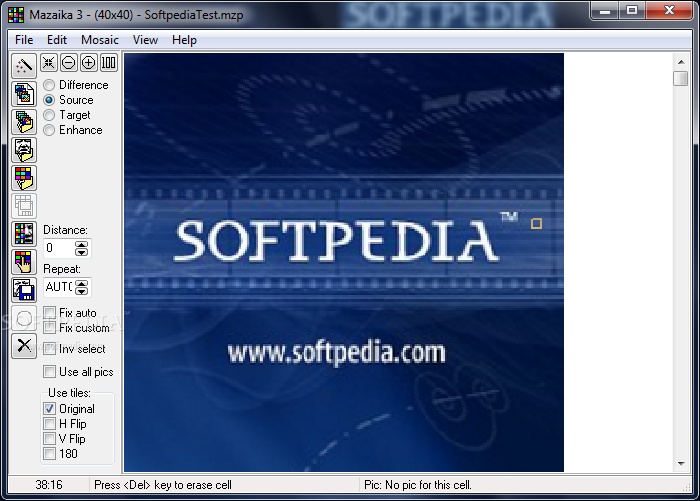Select the Difference view radio button
700x501 pixels.
tap(49, 85)
